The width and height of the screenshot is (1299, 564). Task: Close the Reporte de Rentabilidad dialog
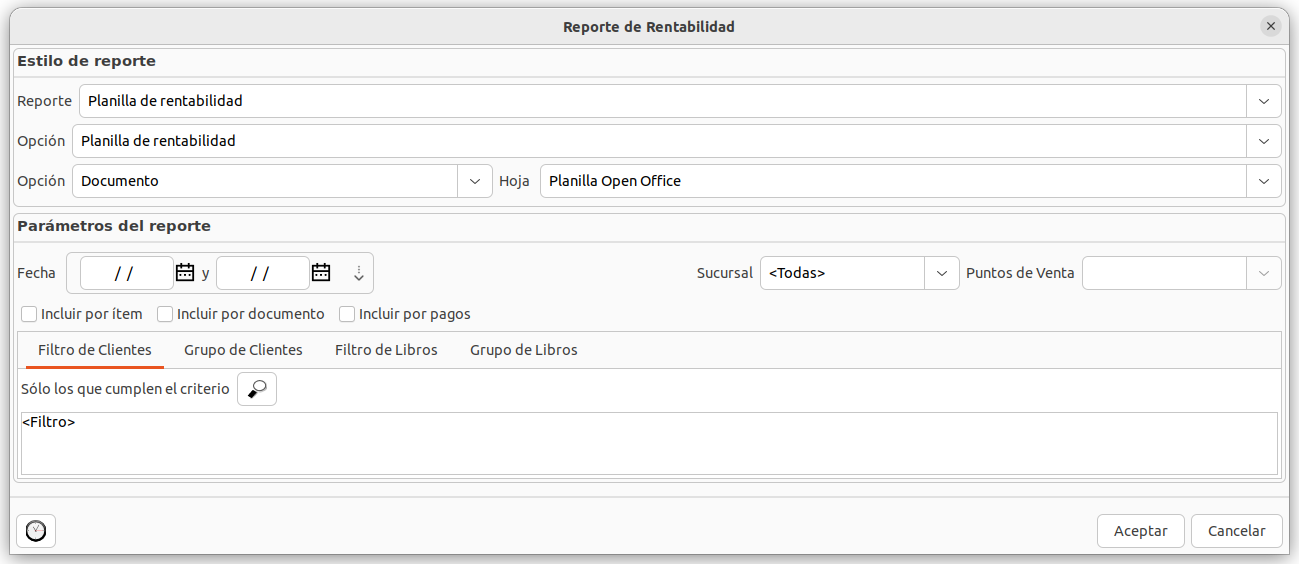click(1271, 27)
